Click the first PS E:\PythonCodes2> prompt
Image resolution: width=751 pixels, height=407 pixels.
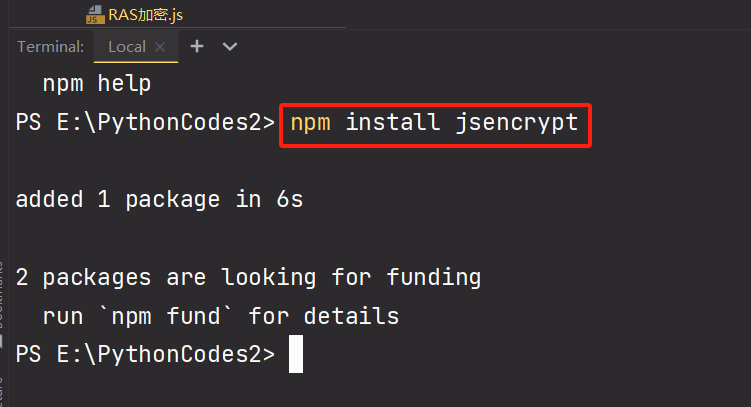point(145,123)
